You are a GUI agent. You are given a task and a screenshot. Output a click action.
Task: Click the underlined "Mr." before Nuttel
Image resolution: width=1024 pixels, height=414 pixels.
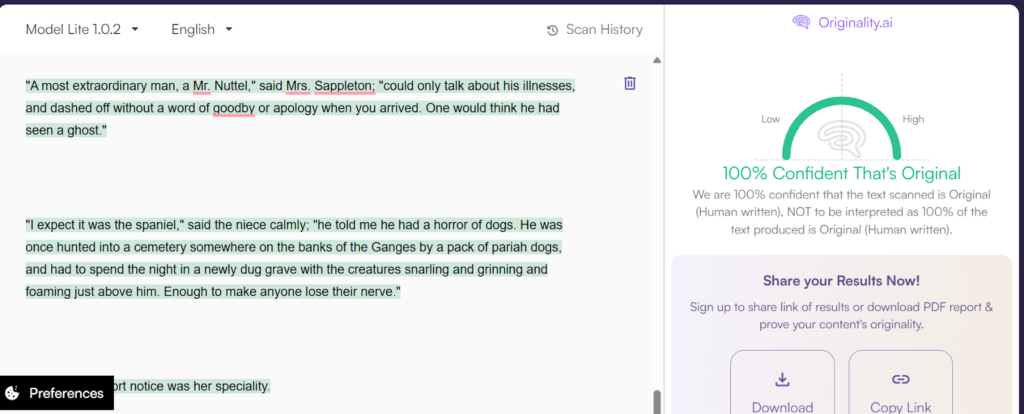pyautogui.click(x=202, y=86)
